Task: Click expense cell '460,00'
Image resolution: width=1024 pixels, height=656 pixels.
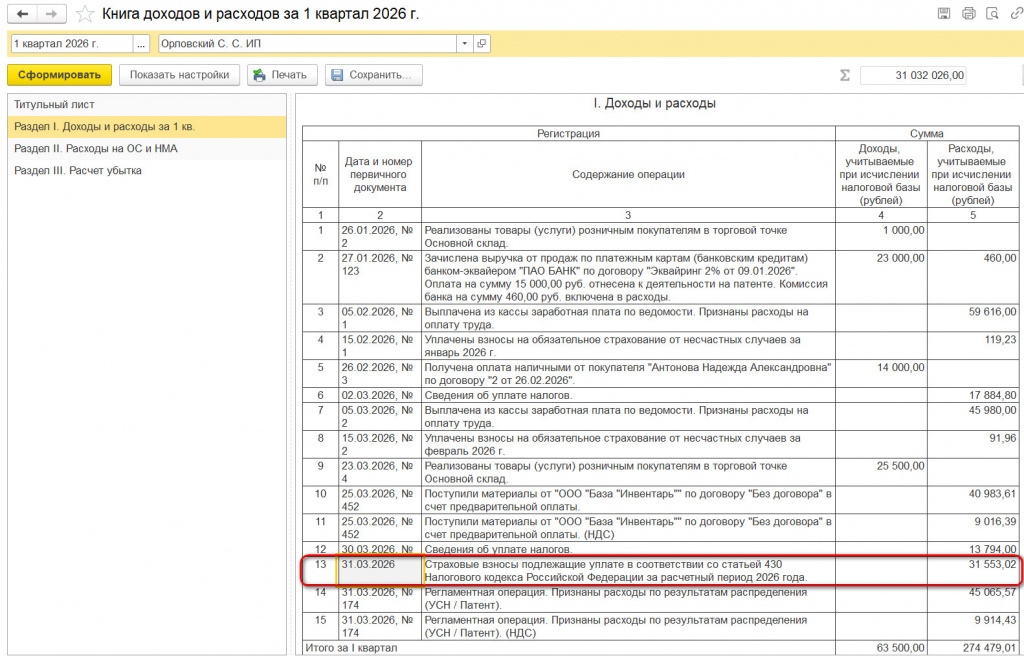Action: point(973,278)
